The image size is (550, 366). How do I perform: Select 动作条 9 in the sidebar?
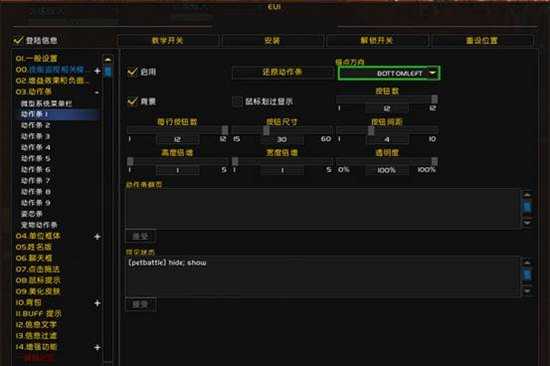35,203
